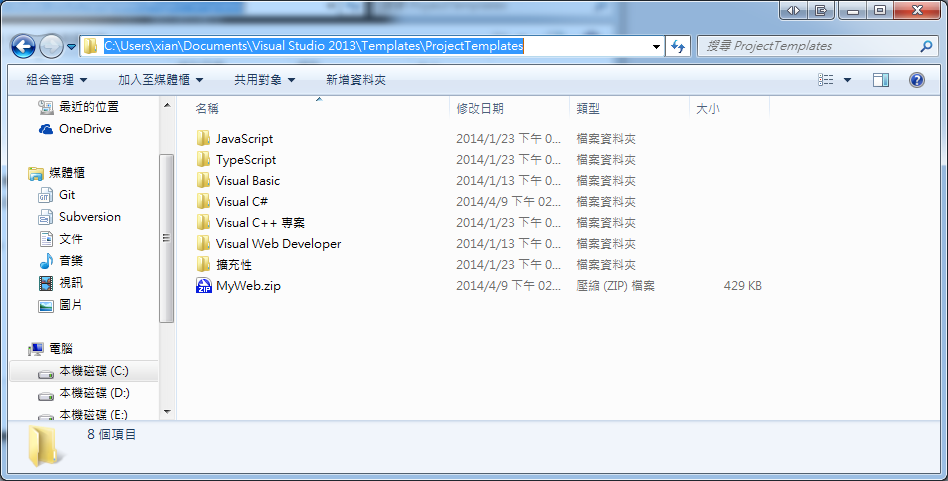Open the 組合管理 menu
Viewport: 948px width, 481px height.
pos(57,80)
